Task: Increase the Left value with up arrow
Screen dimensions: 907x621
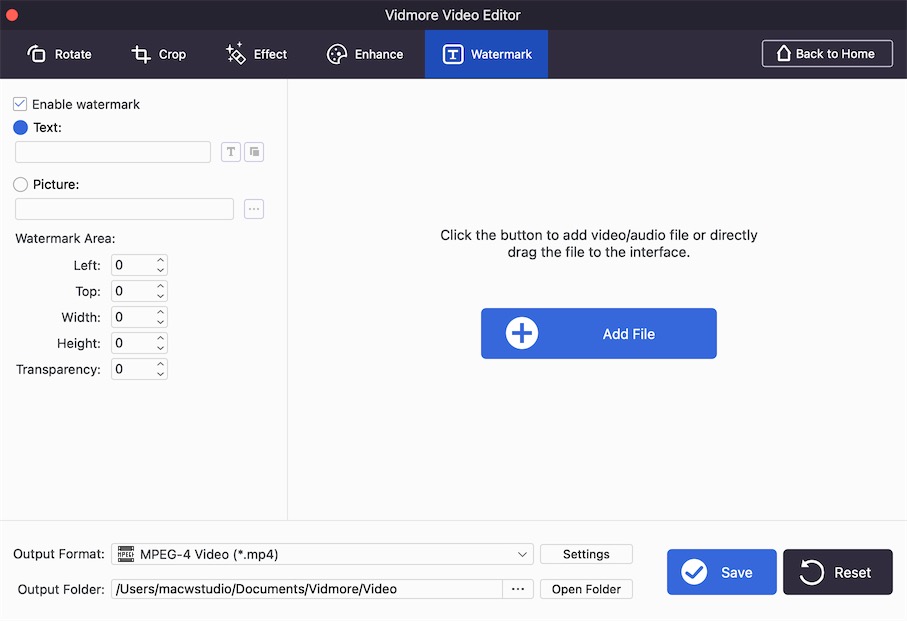Action: click(161, 260)
